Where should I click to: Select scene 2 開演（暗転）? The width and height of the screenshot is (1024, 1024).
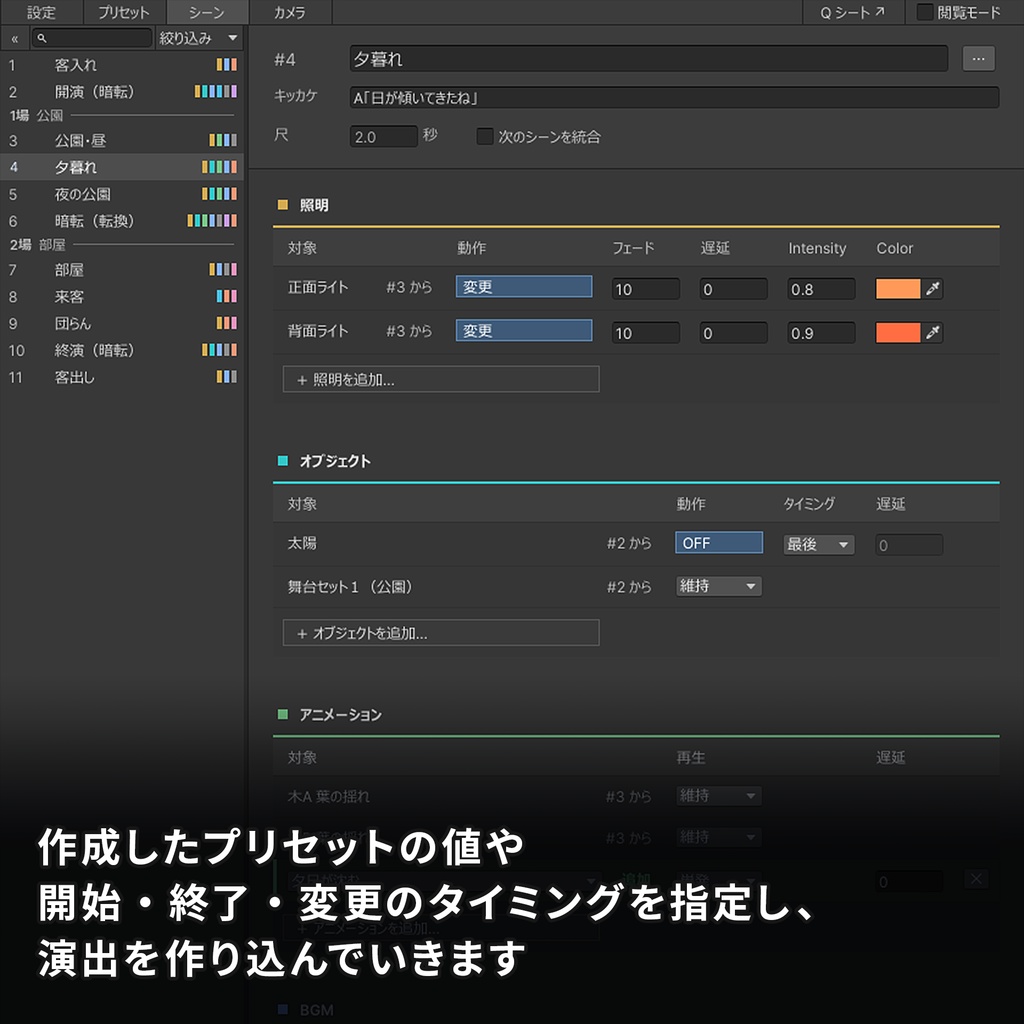[122, 91]
